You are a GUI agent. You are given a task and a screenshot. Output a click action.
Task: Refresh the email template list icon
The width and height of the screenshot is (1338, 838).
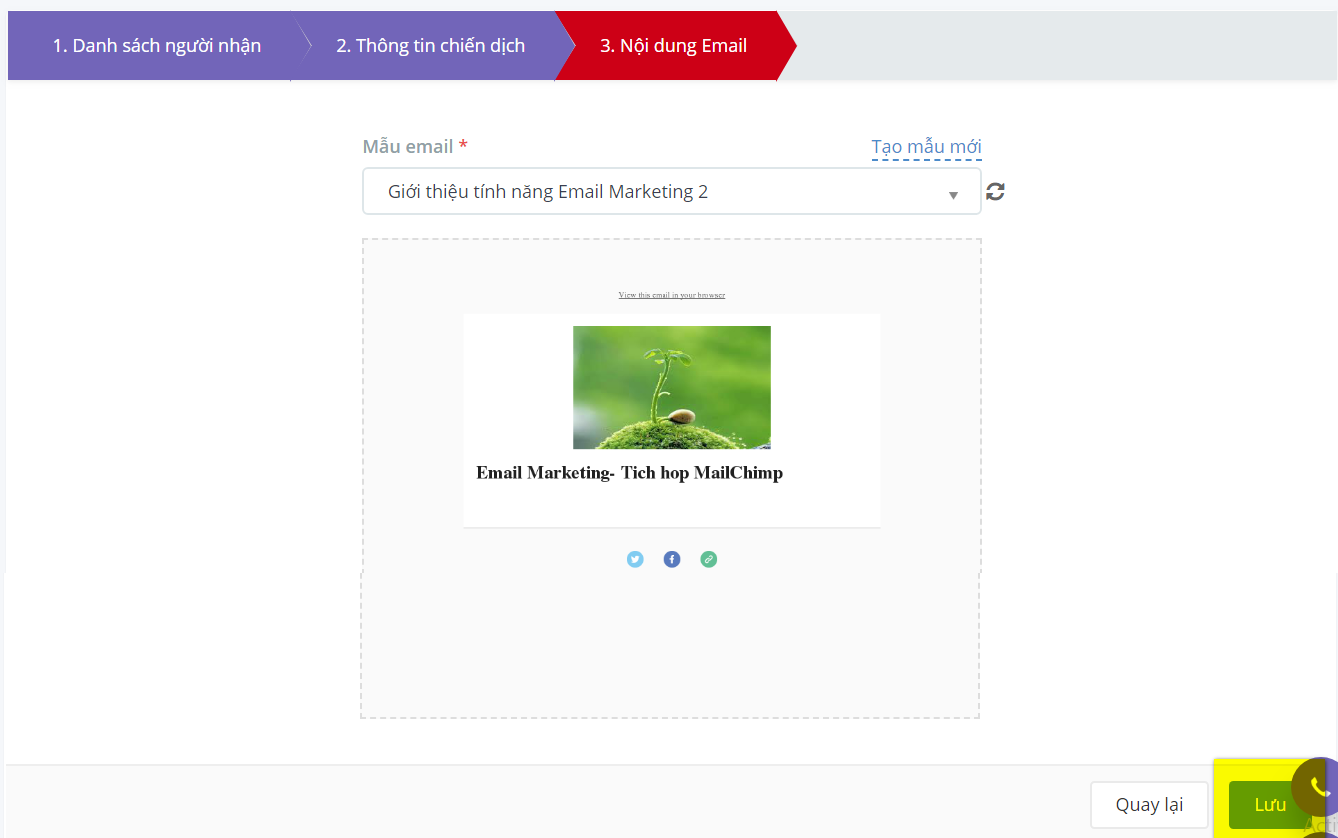click(x=995, y=191)
